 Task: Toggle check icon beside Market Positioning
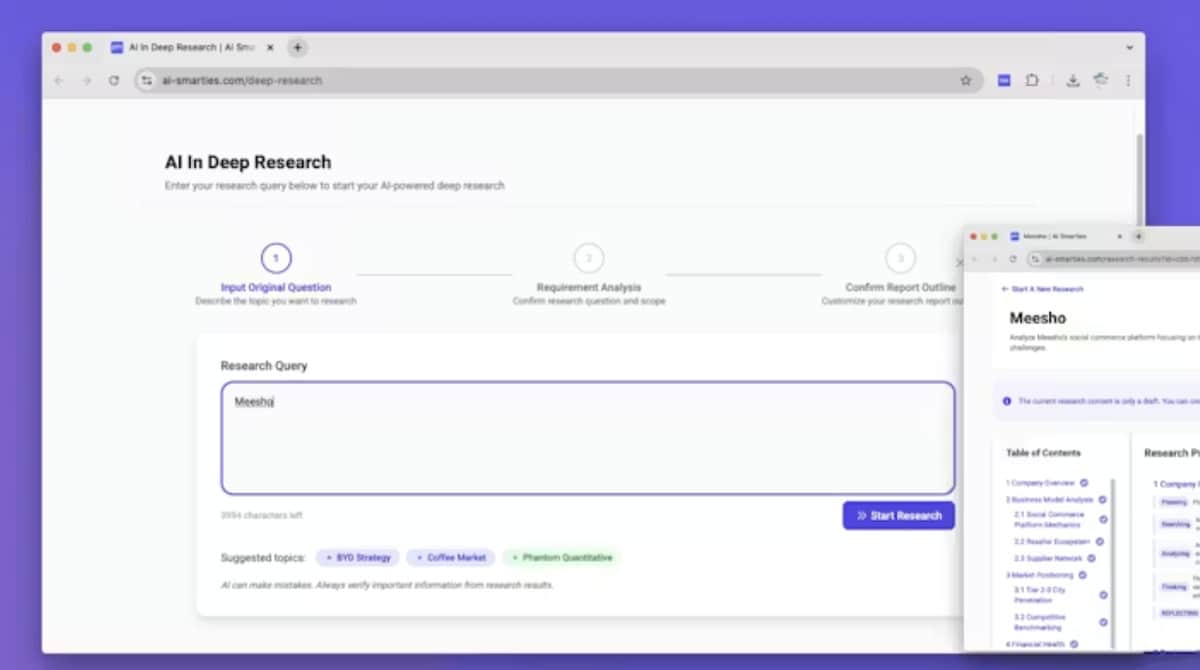(x=1082, y=575)
